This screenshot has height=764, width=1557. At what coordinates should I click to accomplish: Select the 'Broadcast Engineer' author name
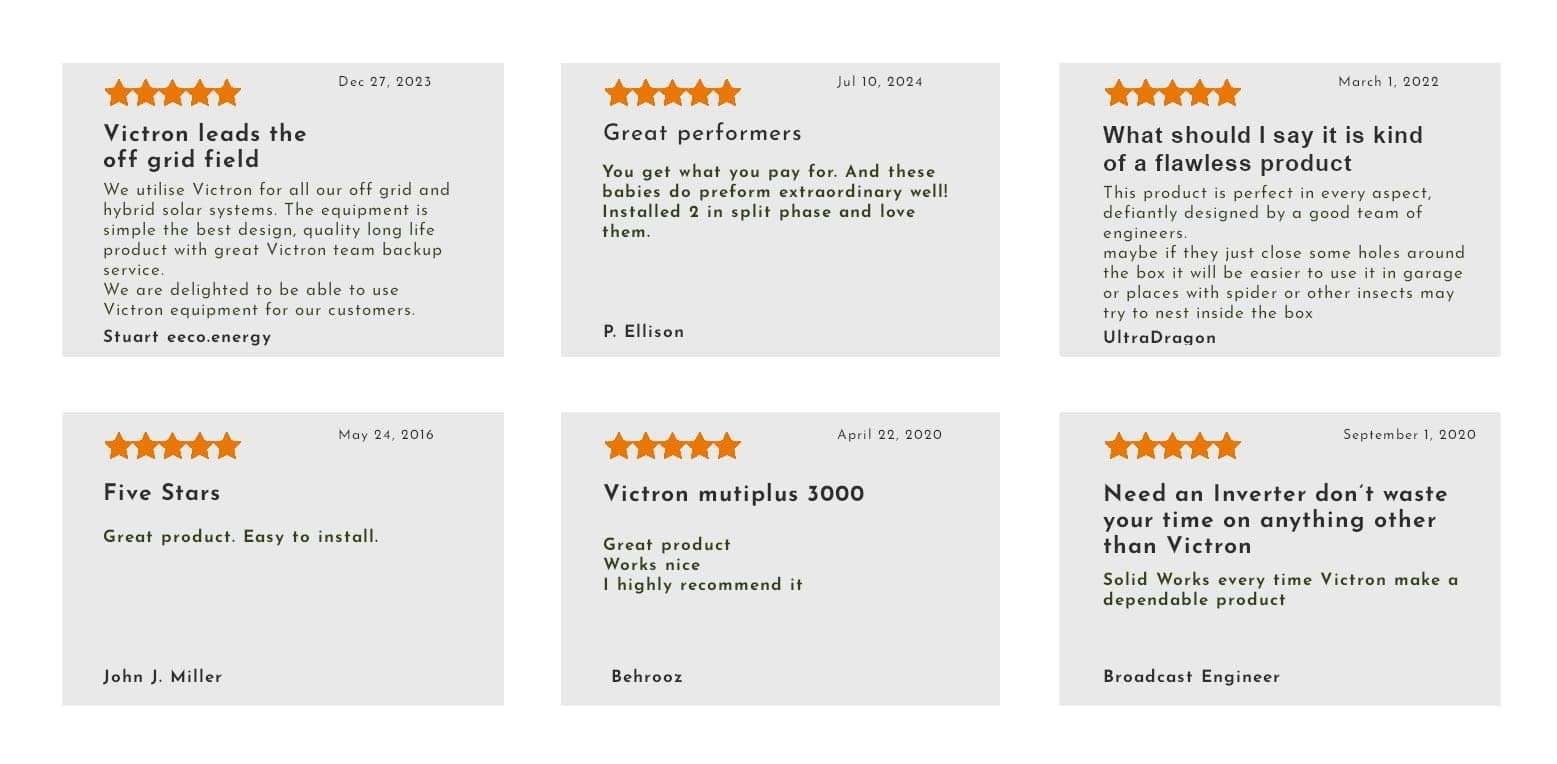click(x=1191, y=677)
